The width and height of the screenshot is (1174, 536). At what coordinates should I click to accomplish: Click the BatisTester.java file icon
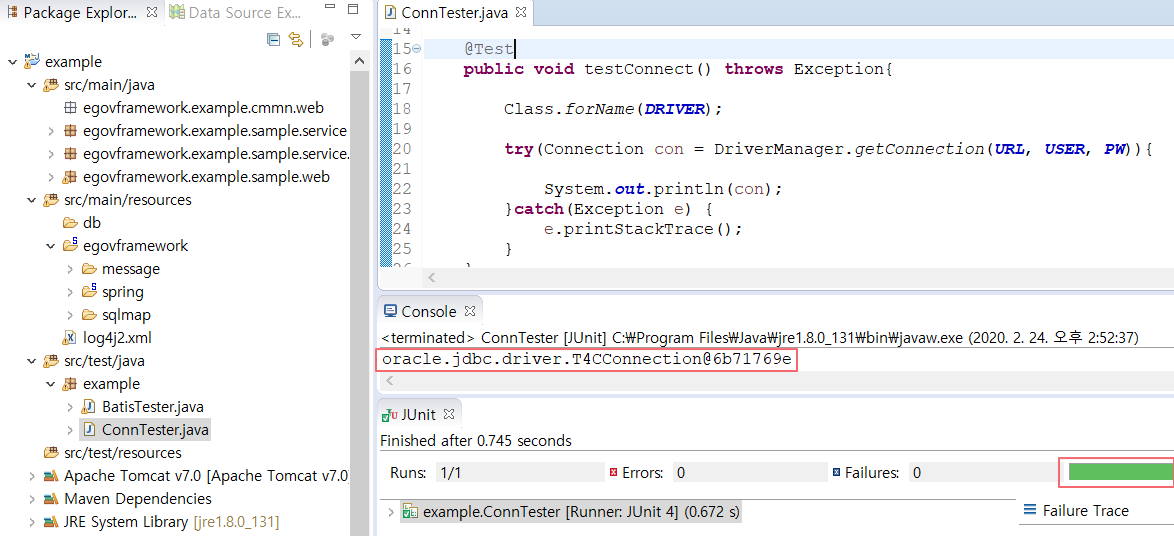[x=89, y=406]
